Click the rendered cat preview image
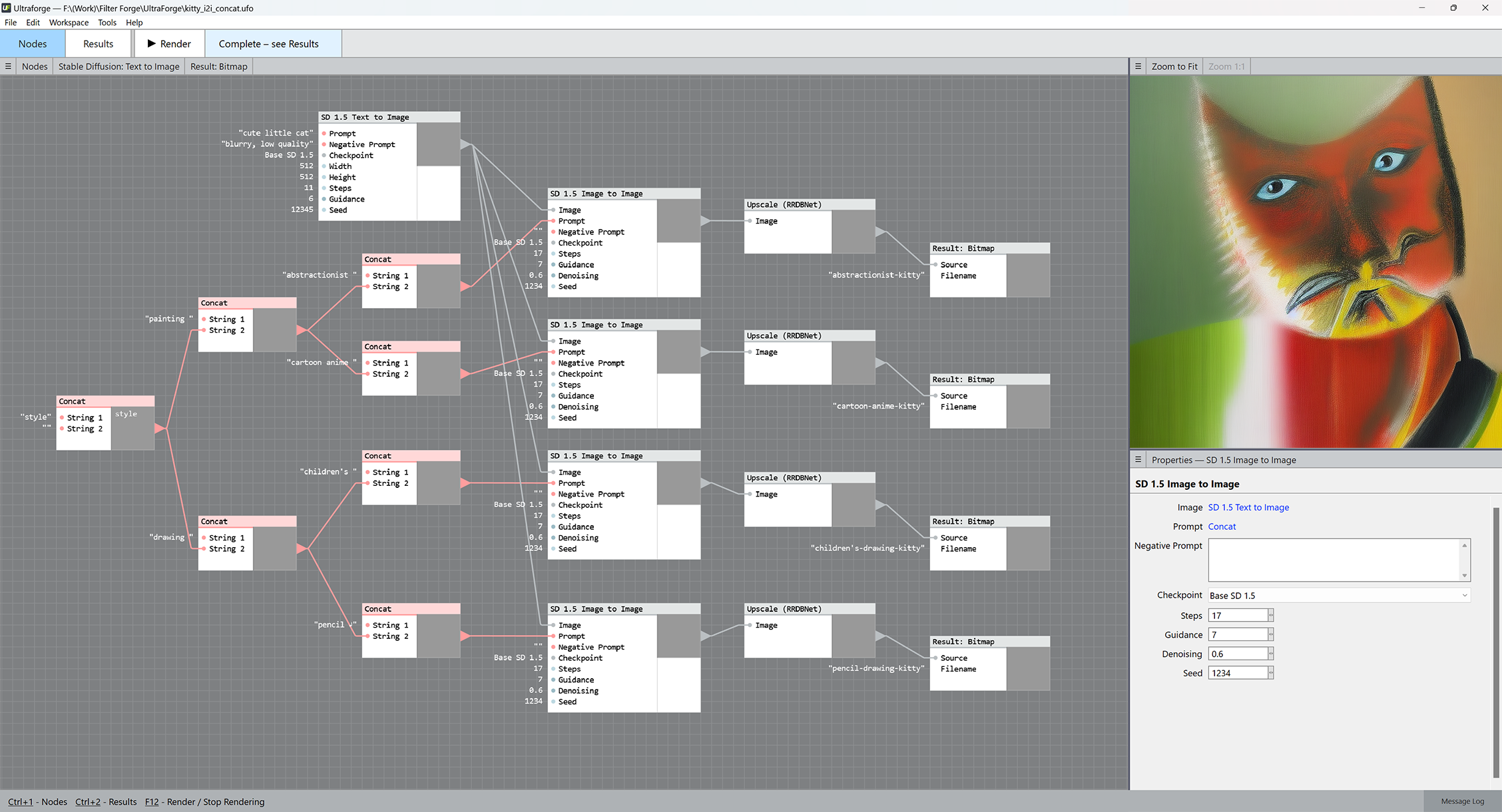Image resolution: width=1502 pixels, height=812 pixels. (x=1315, y=262)
